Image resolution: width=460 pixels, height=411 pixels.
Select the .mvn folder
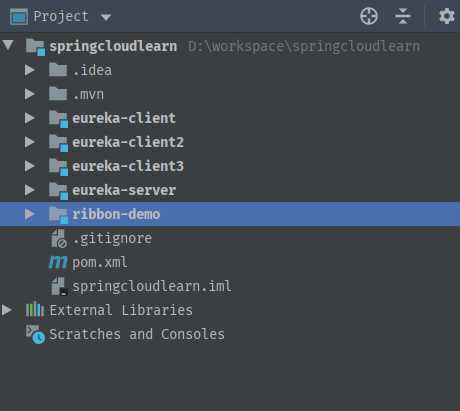[88, 95]
